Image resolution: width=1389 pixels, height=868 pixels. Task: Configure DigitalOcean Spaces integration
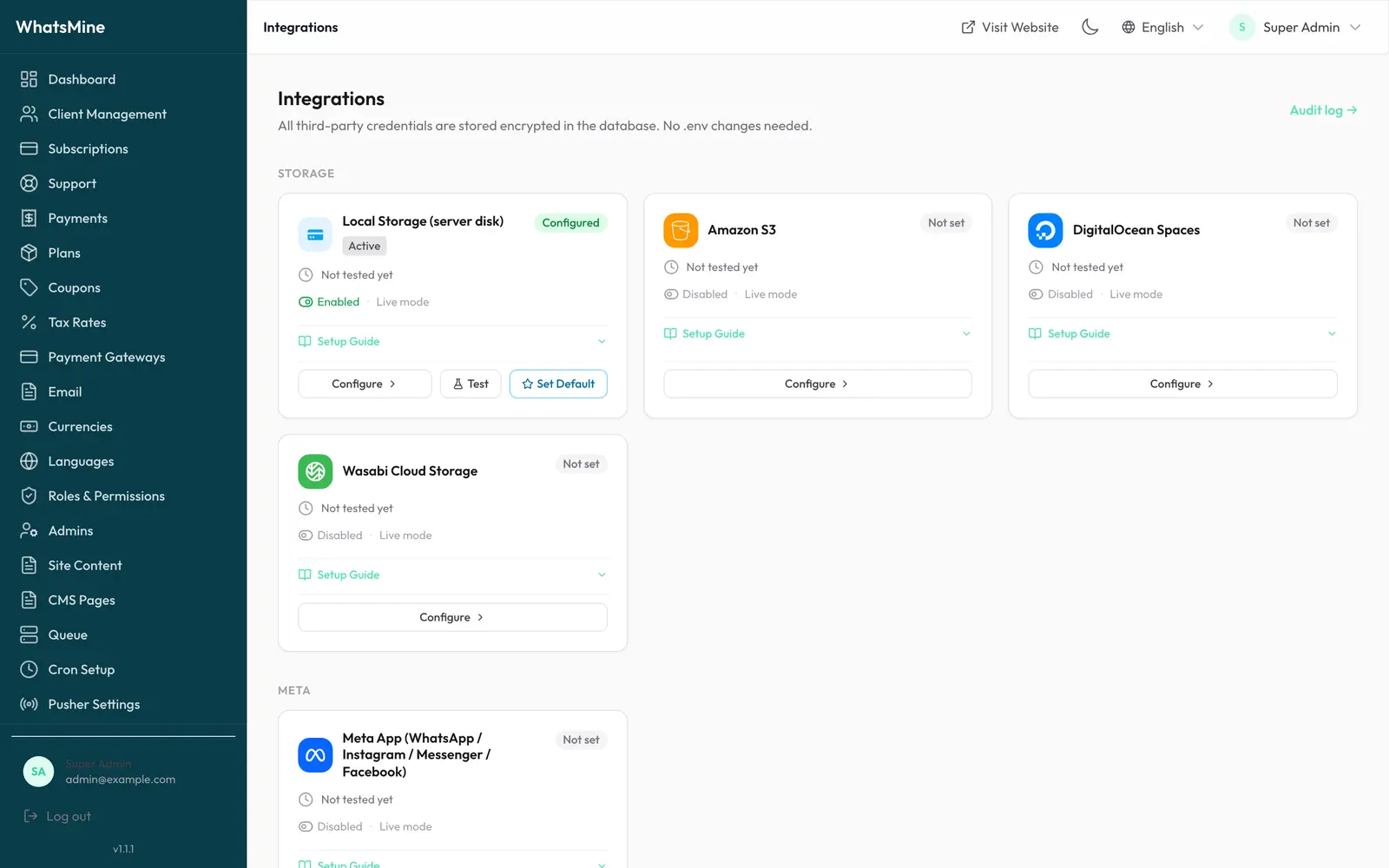point(1182,384)
